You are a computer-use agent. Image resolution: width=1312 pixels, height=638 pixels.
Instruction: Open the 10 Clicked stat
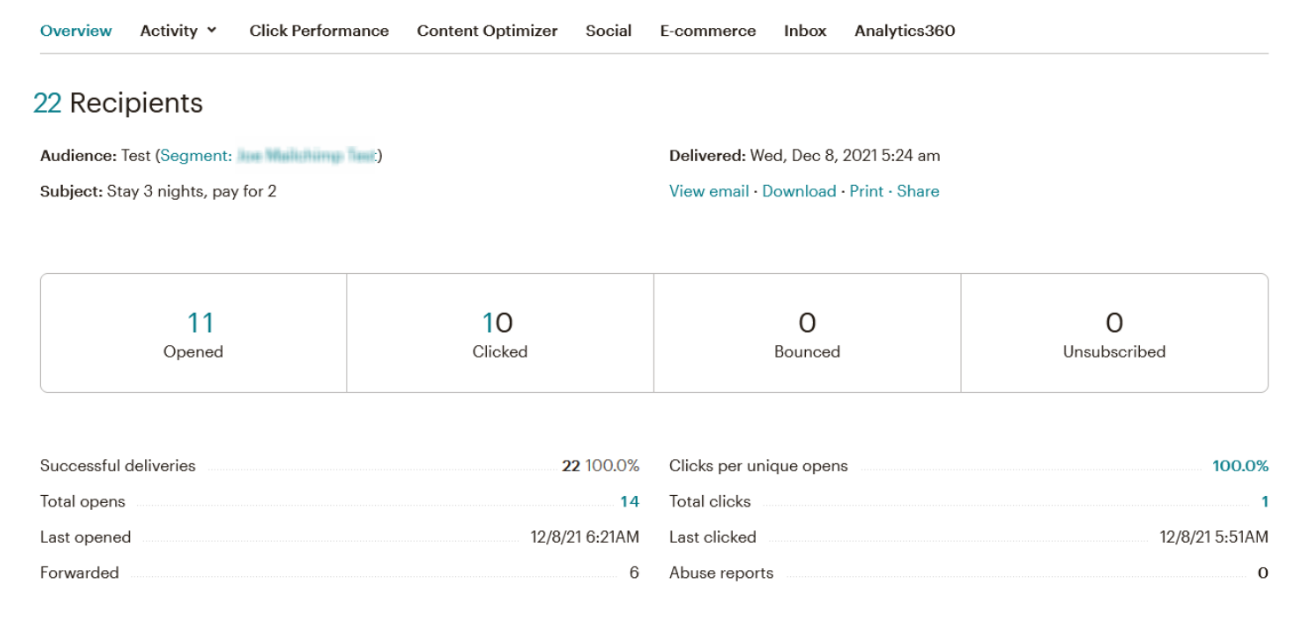(497, 323)
